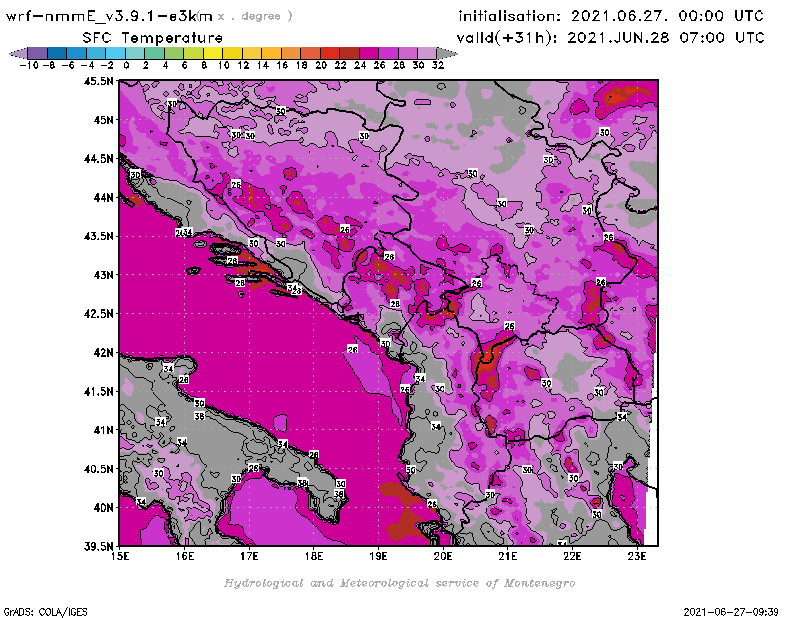
Task: Click the "16" value under the color legend
Action: (x=282, y=65)
